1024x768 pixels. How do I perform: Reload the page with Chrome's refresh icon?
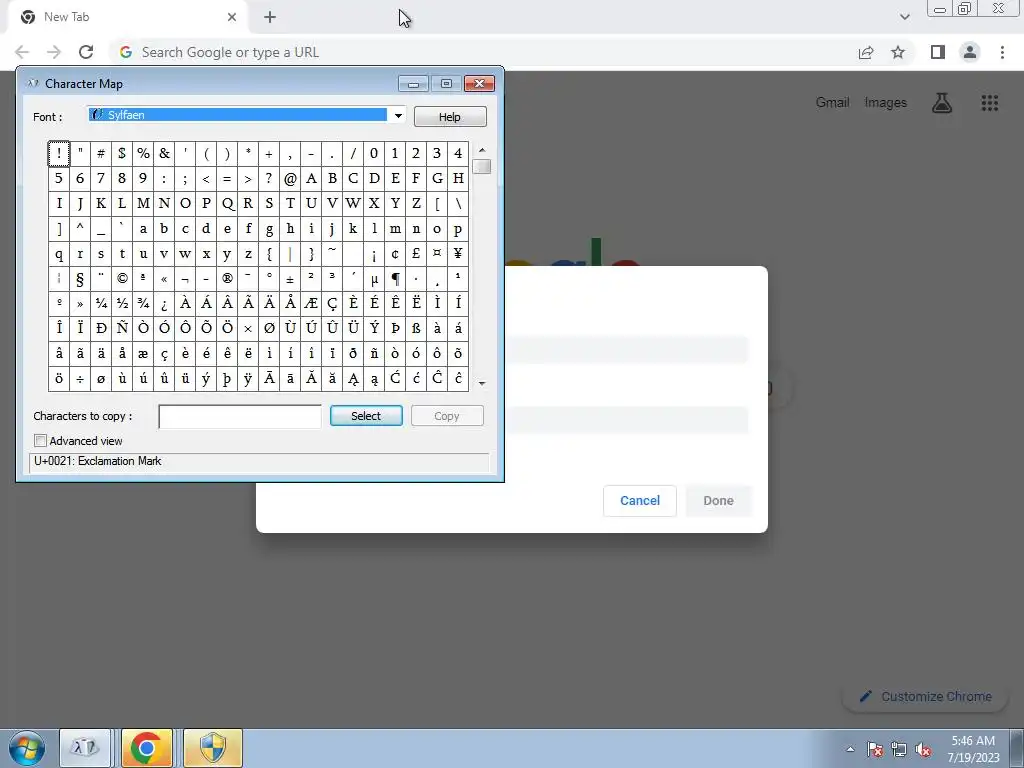[86, 52]
